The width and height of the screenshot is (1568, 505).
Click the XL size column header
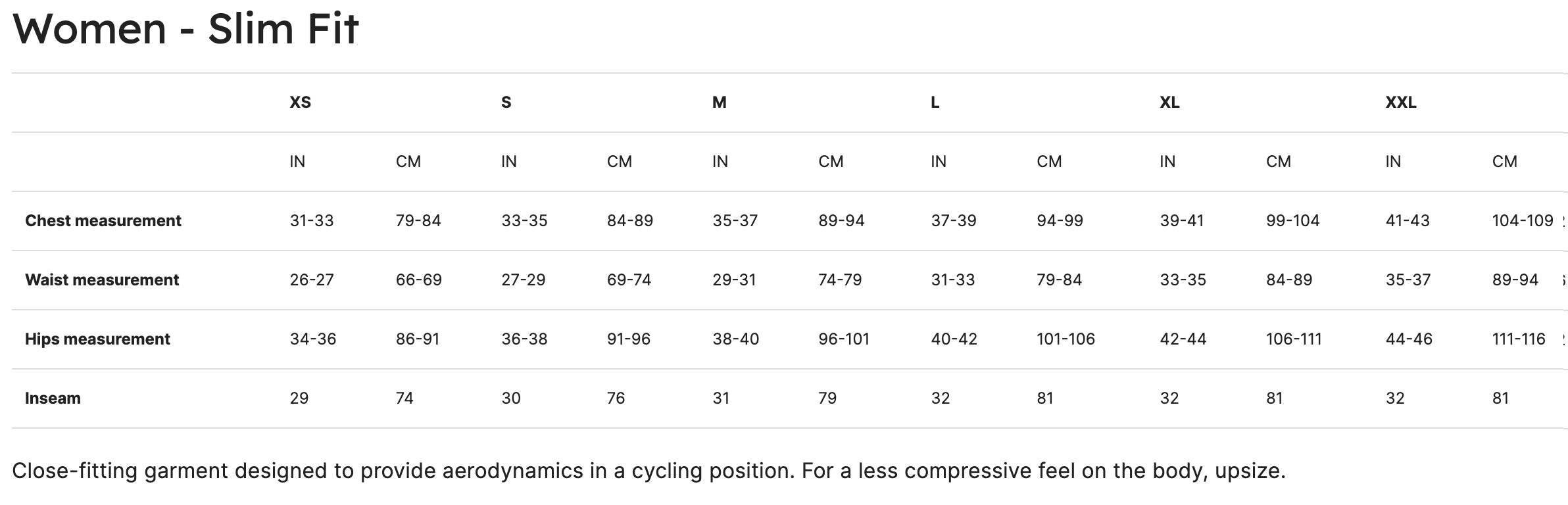[x=1169, y=103]
